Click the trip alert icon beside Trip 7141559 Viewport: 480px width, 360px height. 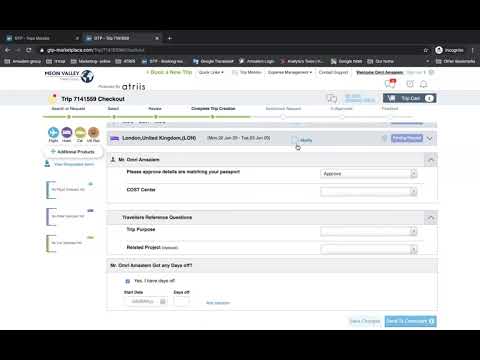(53, 99)
